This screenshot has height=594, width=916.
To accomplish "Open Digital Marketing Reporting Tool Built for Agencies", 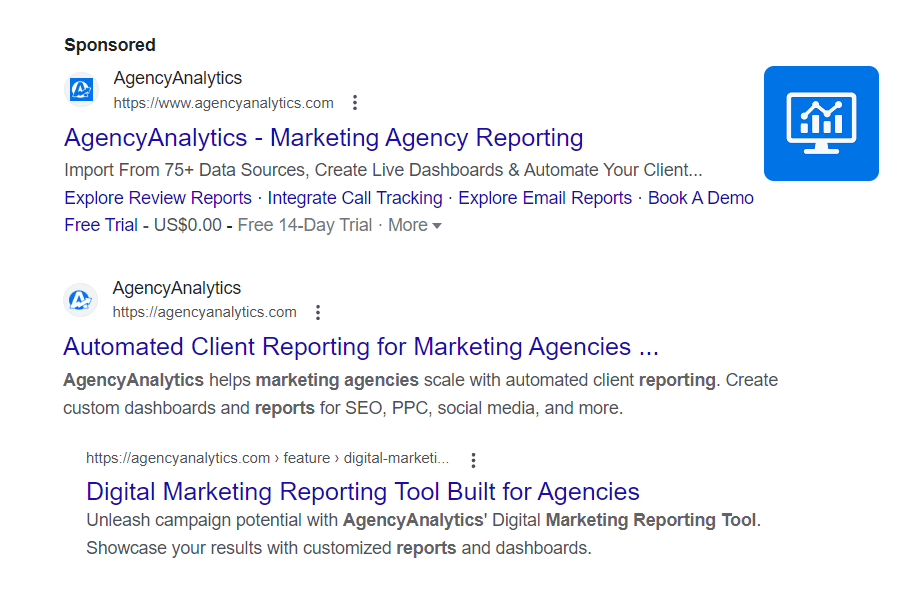I will (362, 491).
